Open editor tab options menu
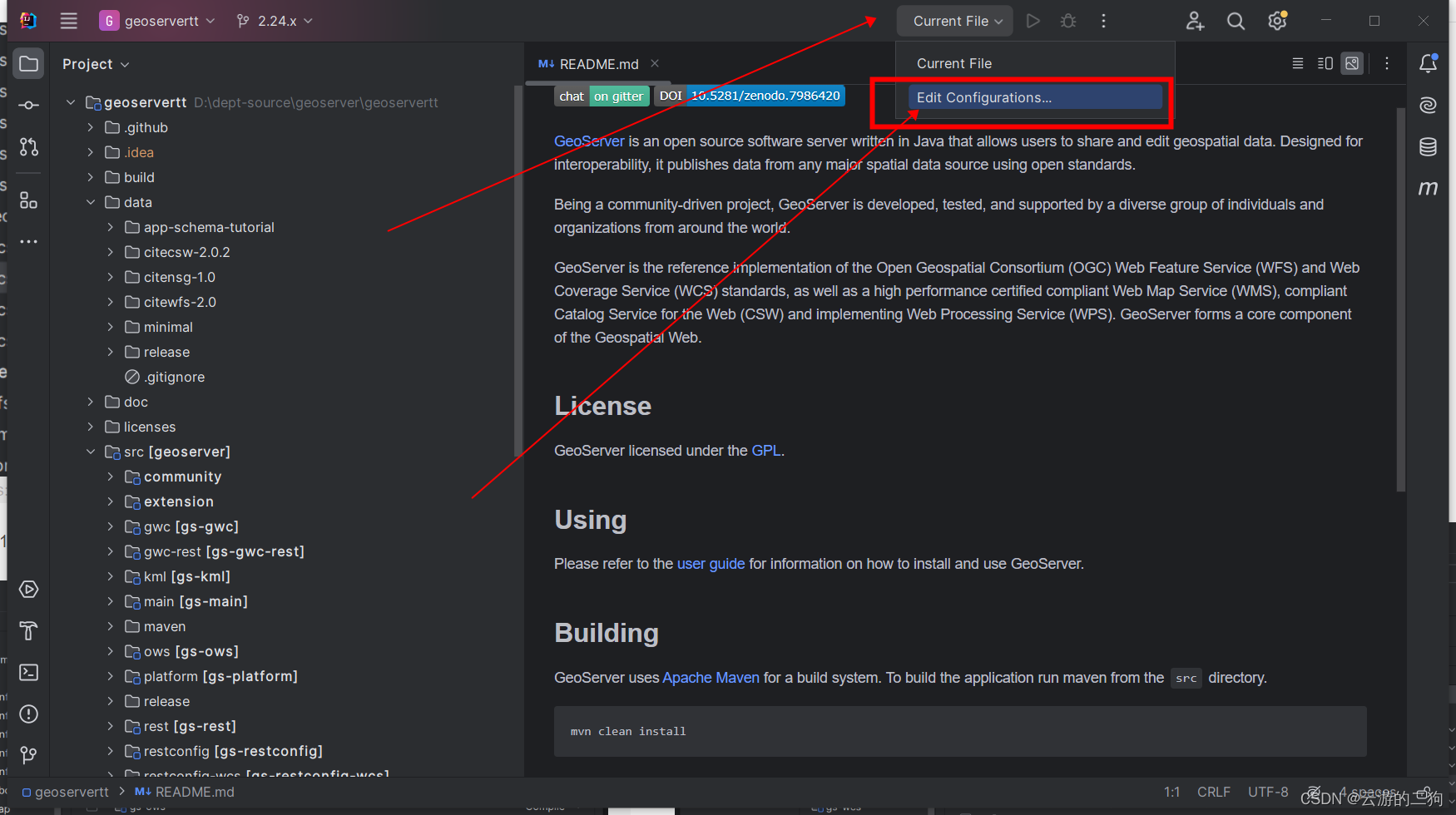Viewport: 1456px width, 815px height. click(1387, 63)
